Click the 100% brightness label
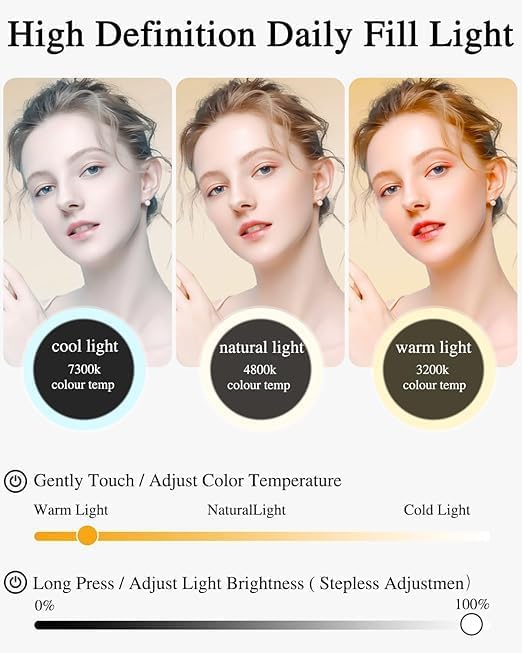This screenshot has width=522, height=653. (472, 604)
